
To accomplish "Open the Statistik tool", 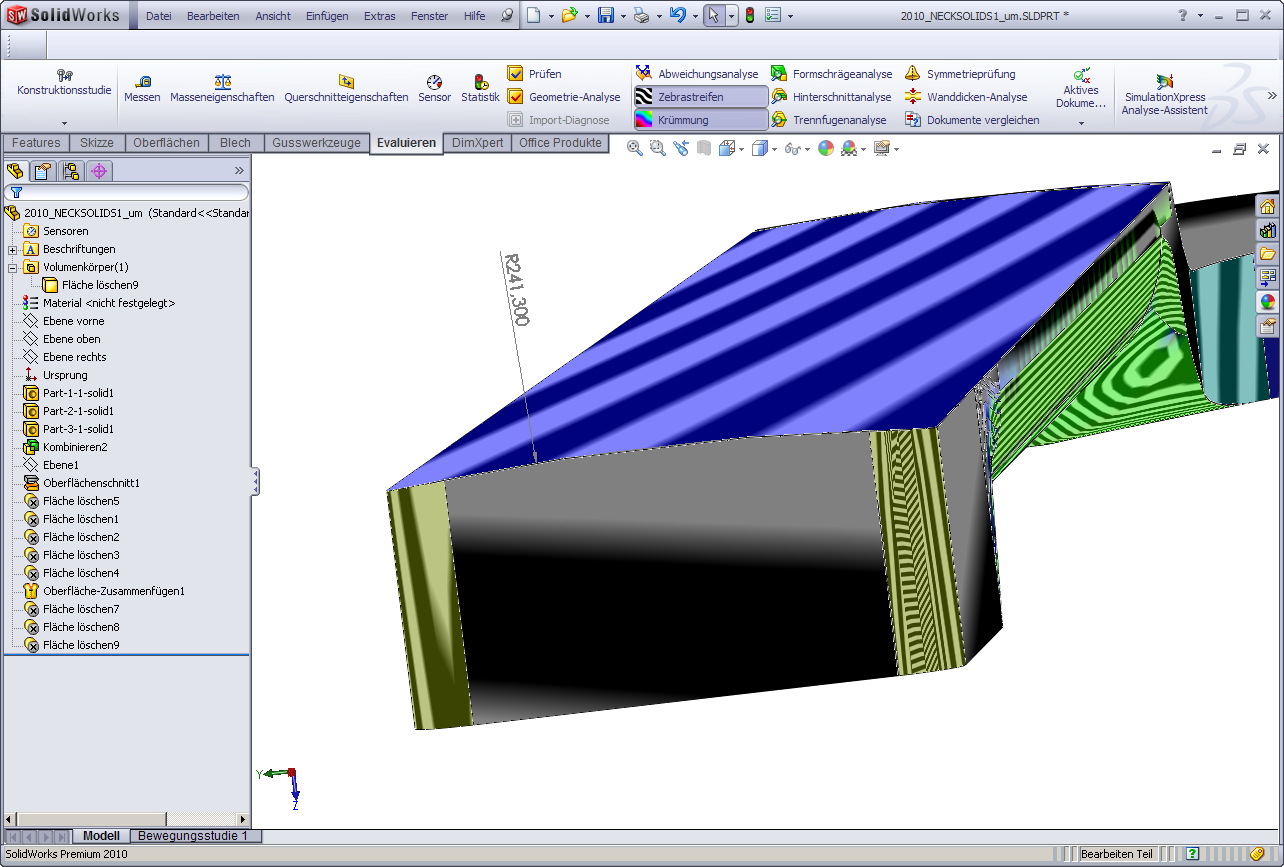I will [480, 89].
